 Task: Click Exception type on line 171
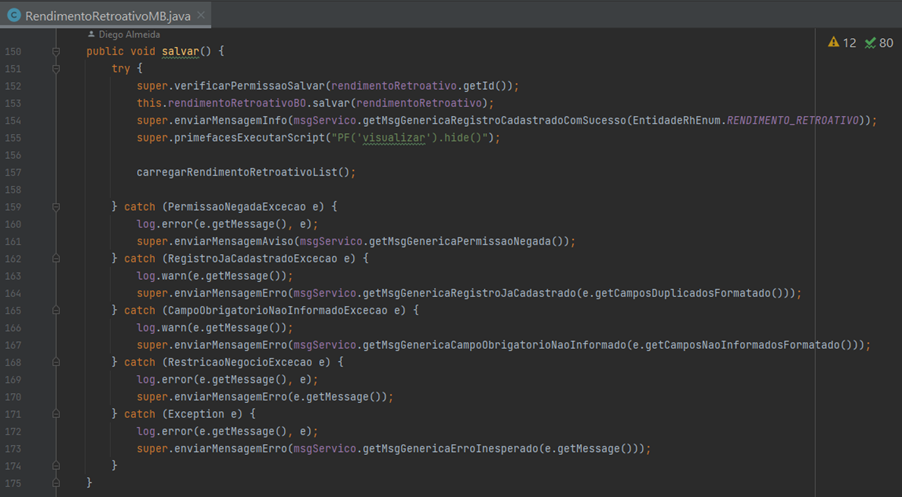(196, 414)
